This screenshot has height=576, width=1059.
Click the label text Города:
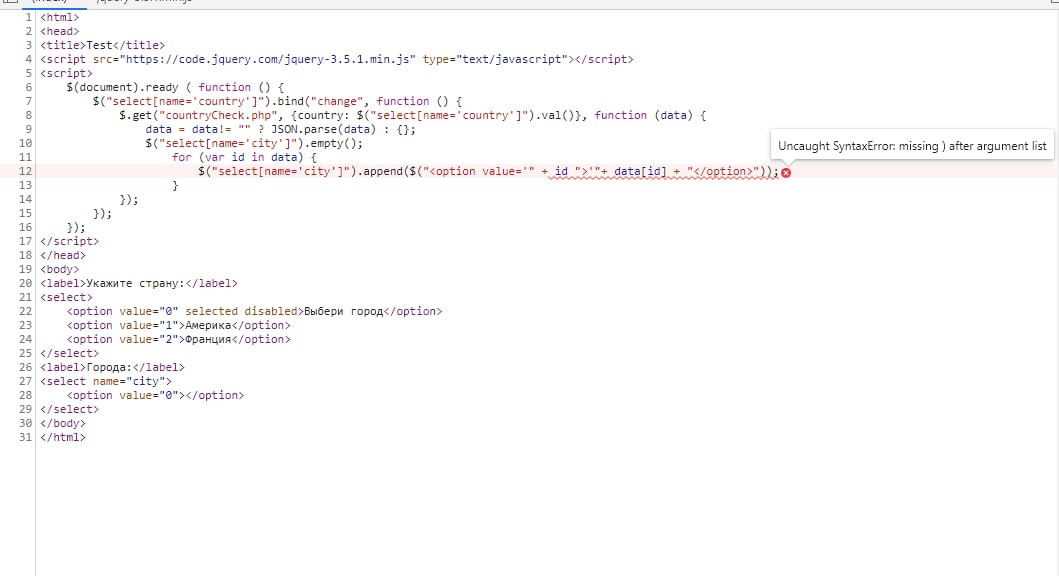tap(109, 367)
